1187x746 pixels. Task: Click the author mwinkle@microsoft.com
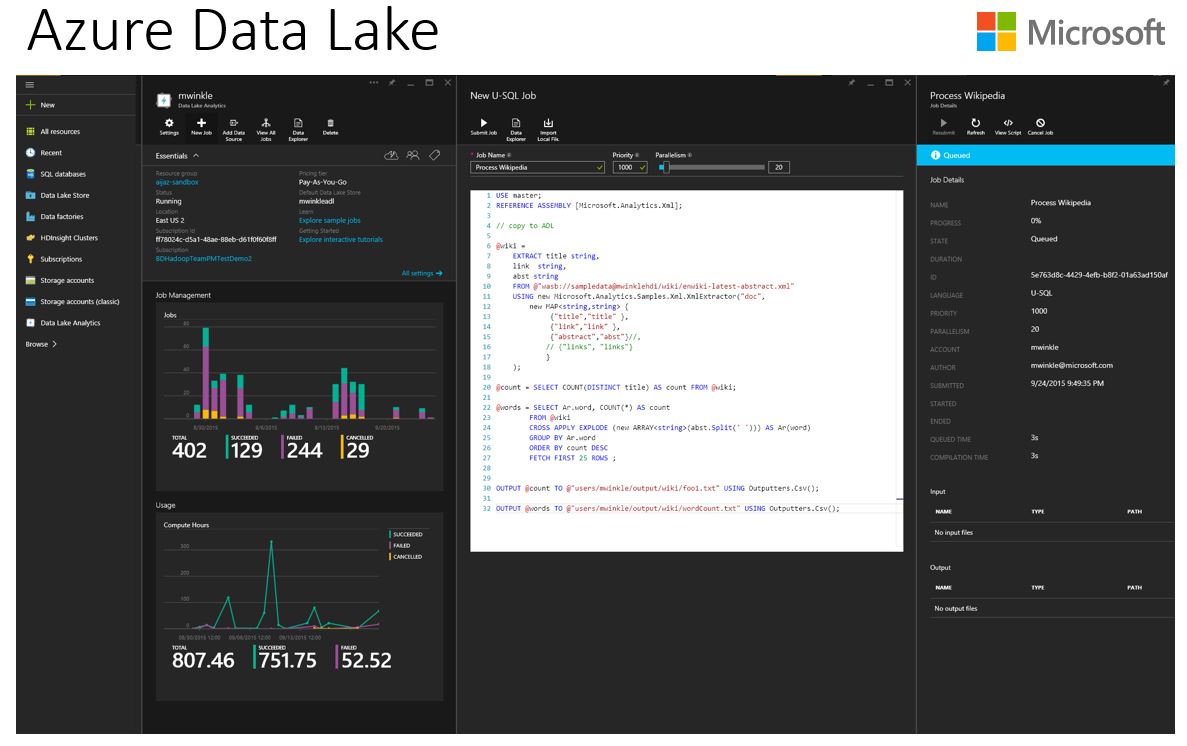pyautogui.click(x=1071, y=366)
